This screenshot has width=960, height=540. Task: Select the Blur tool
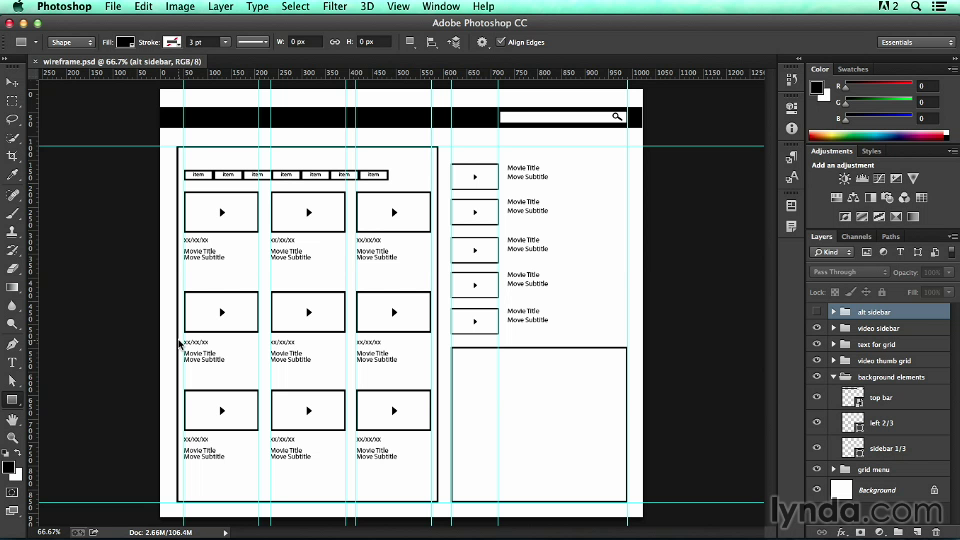pyautogui.click(x=12, y=306)
